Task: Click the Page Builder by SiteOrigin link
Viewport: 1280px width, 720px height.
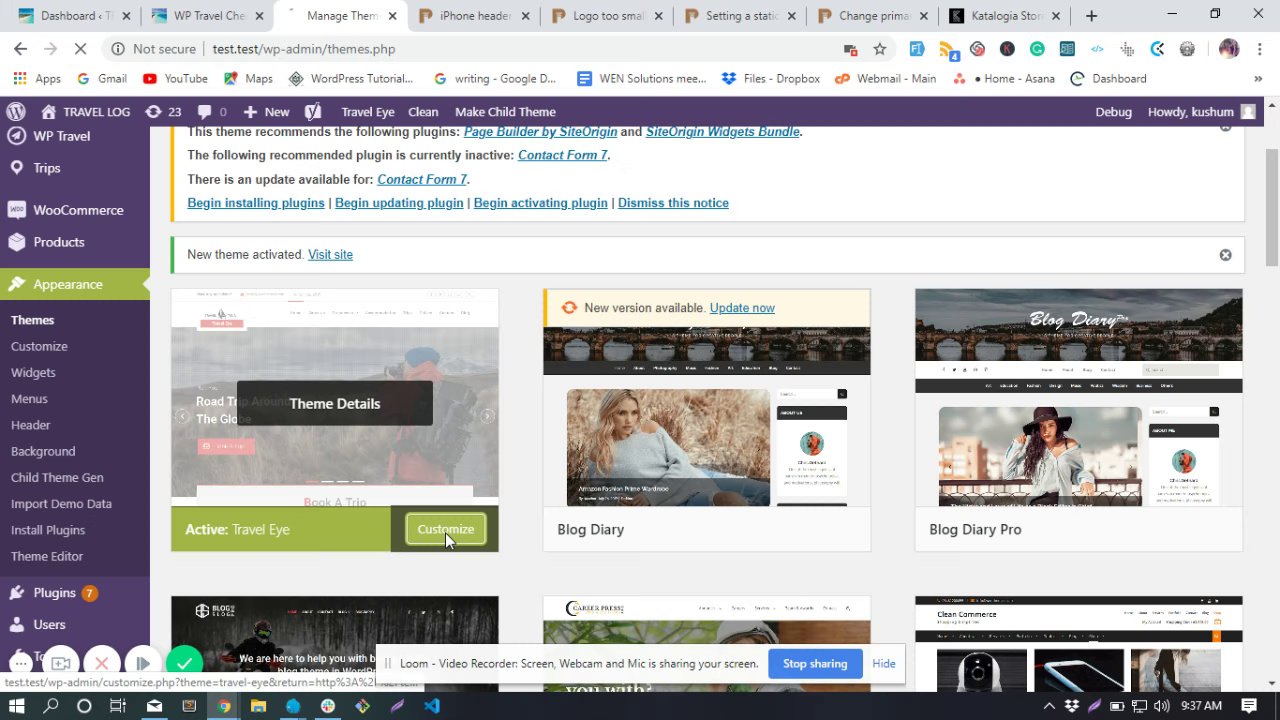Action: point(540,131)
